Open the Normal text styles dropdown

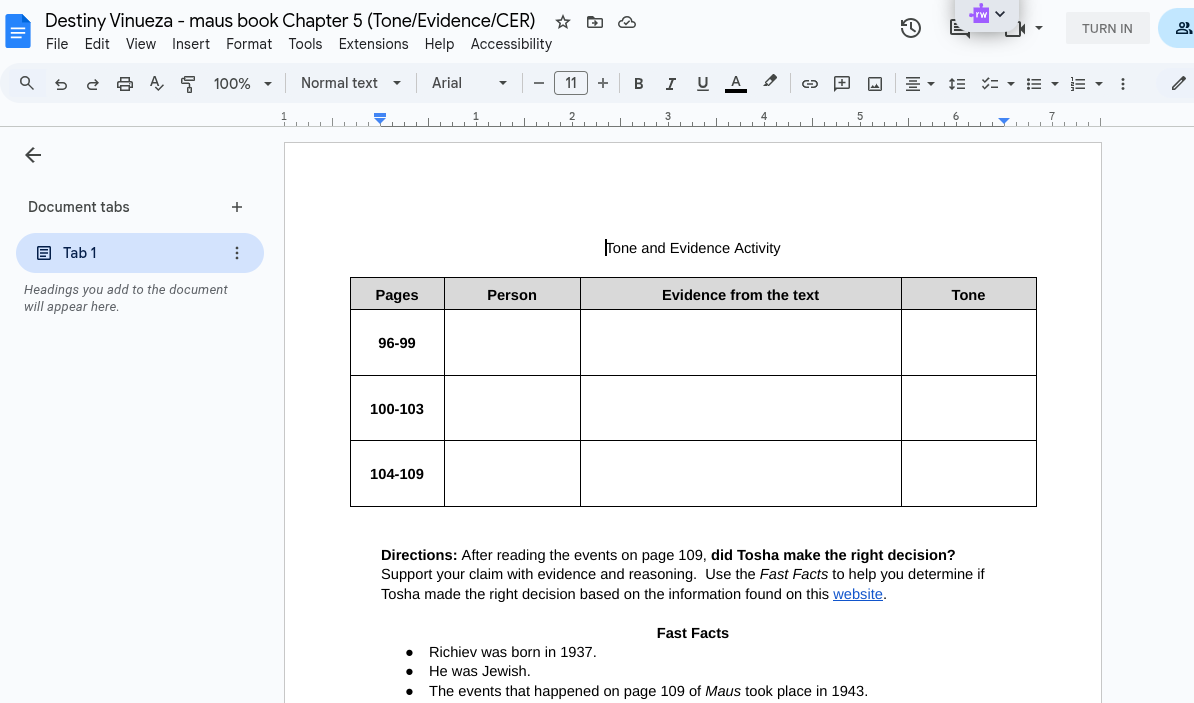pyautogui.click(x=349, y=83)
